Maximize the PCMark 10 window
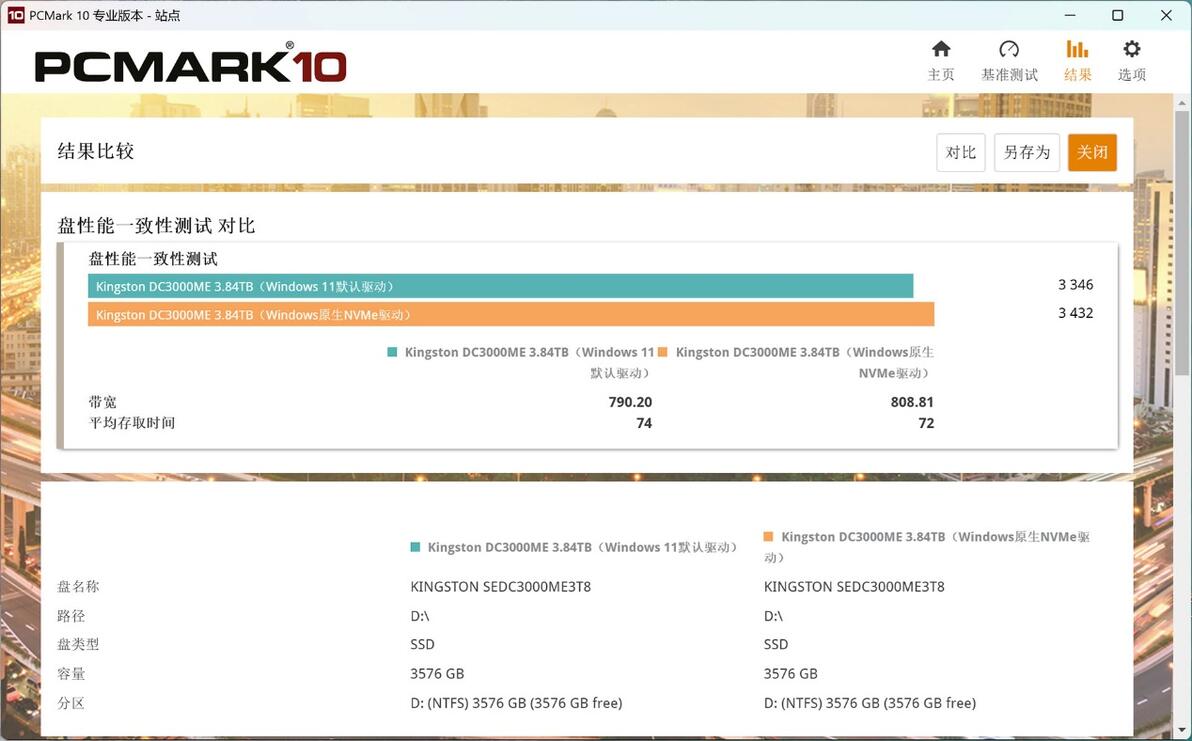1192x741 pixels. pos(1118,15)
